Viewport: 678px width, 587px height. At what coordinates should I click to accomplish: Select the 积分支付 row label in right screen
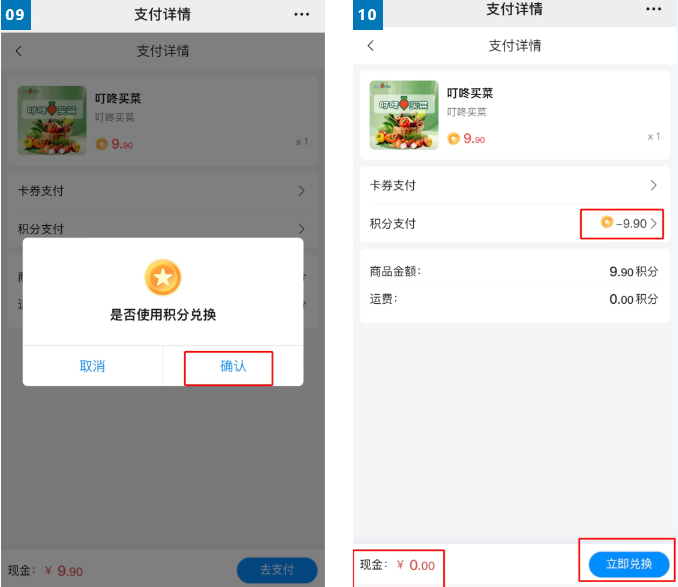coord(393,223)
